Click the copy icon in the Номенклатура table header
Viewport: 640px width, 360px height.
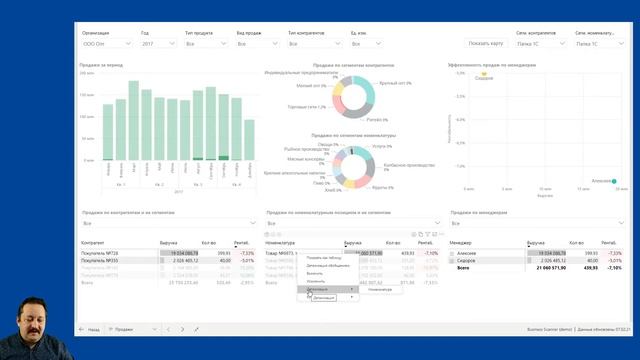point(420,234)
